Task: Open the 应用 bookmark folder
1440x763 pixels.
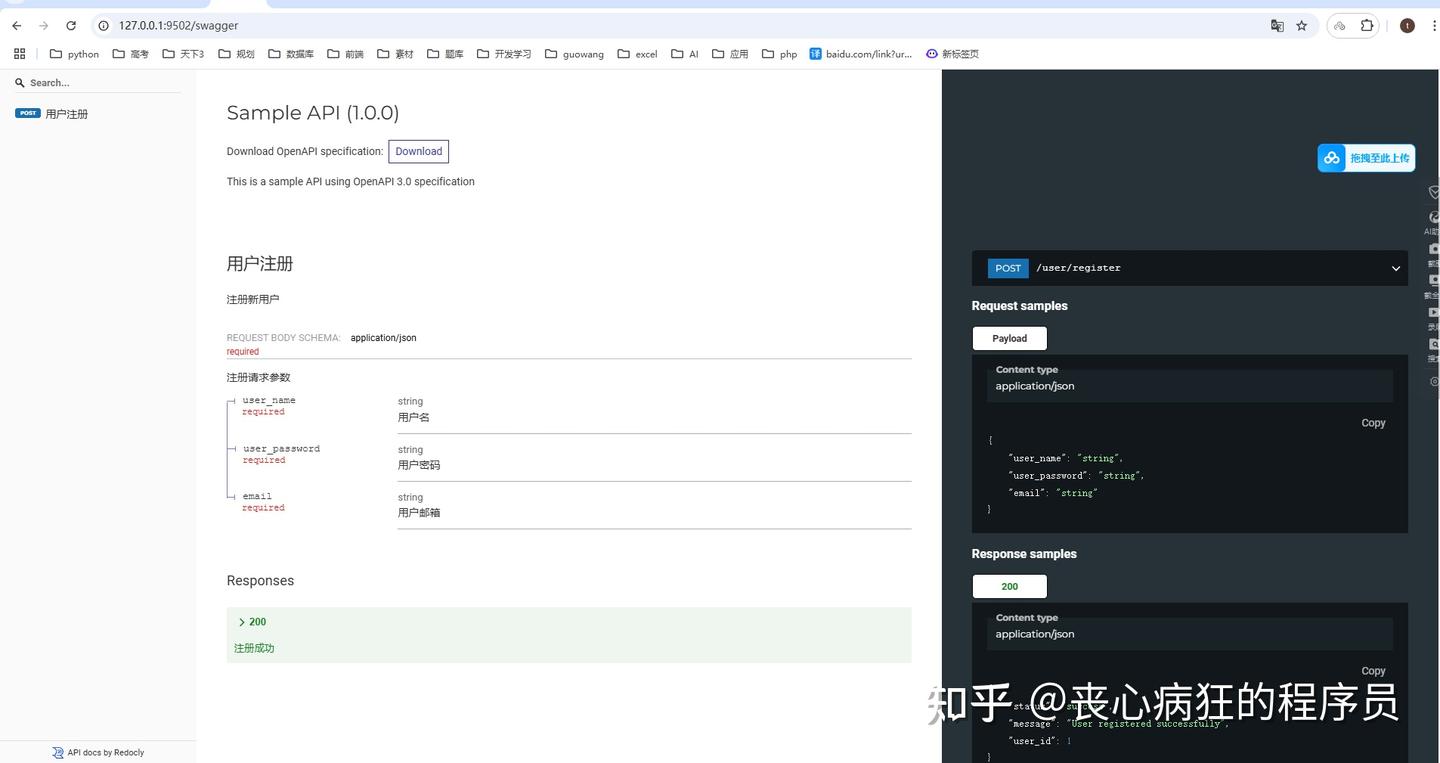Action: click(x=730, y=54)
